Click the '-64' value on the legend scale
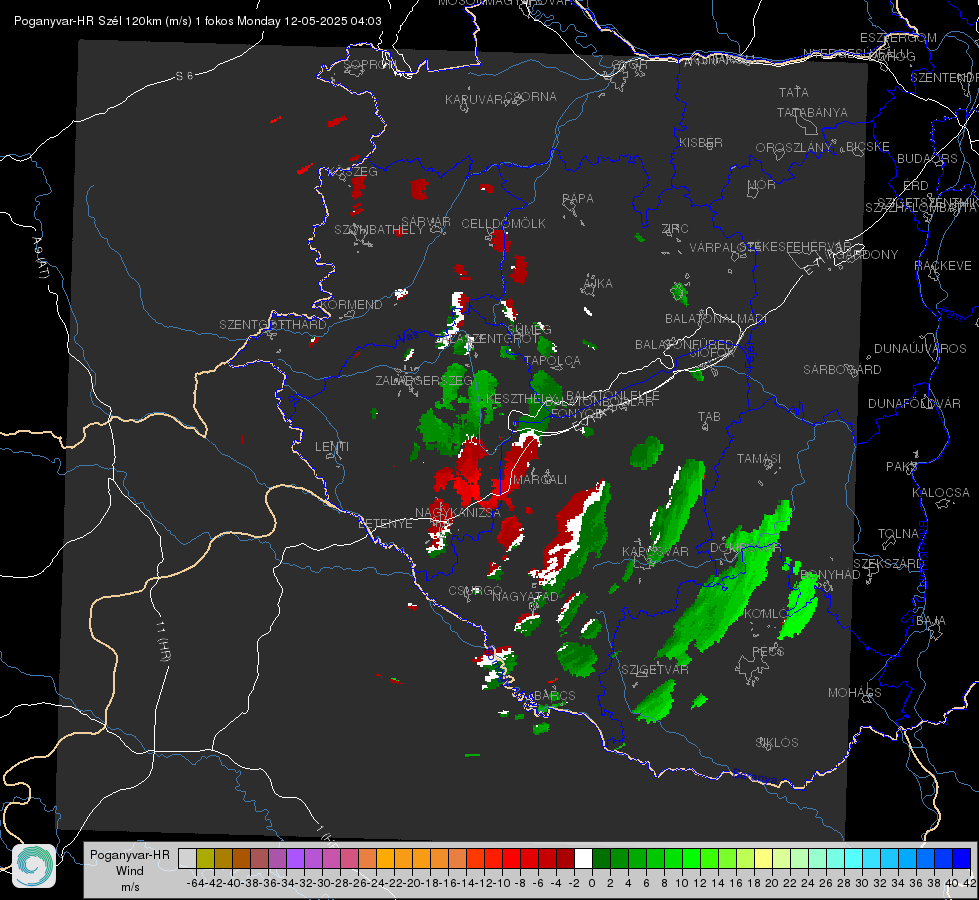The width and height of the screenshot is (979, 900). pos(195,883)
